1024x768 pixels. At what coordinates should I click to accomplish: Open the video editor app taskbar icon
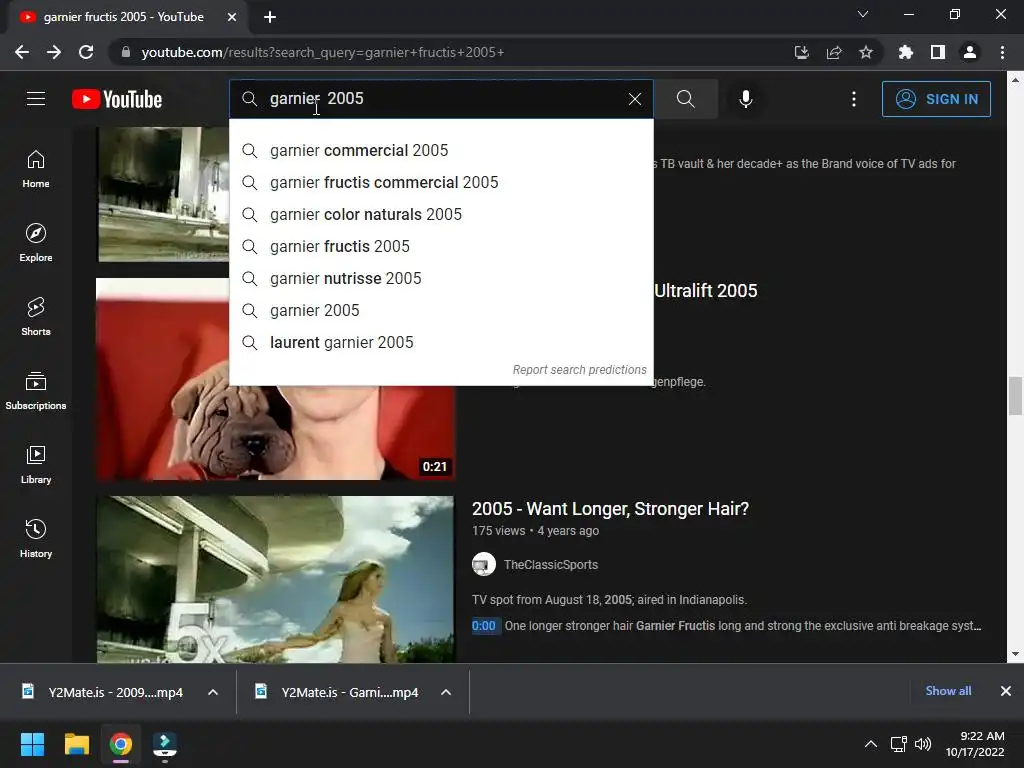(x=165, y=744)
